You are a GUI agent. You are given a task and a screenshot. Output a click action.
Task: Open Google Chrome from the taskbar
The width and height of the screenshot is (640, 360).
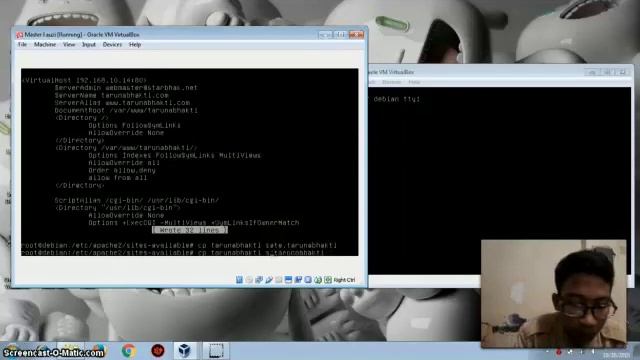pos(129,351)
